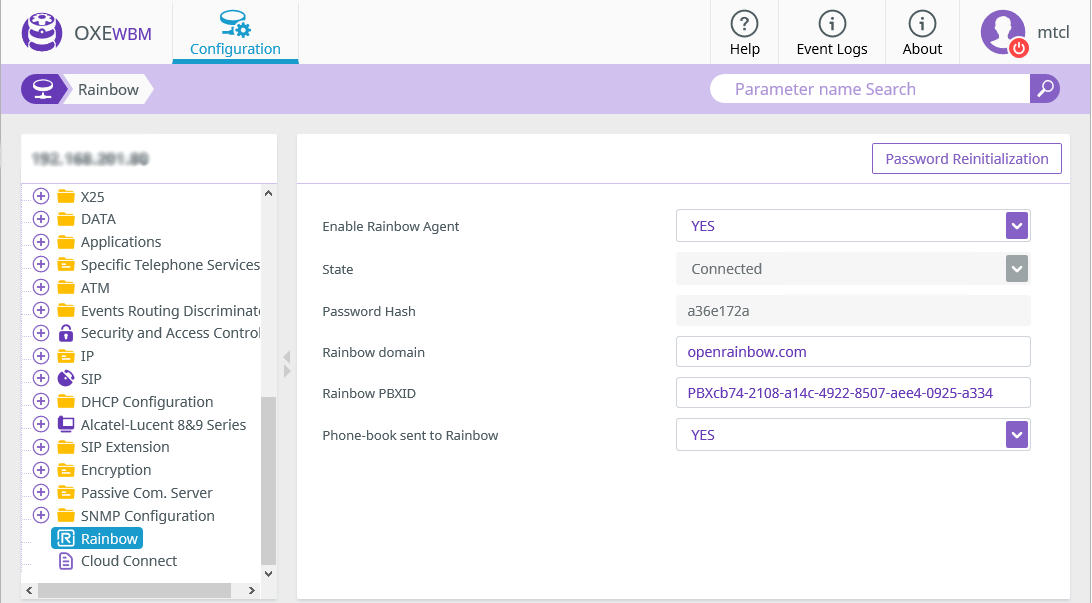Viewport: 1092px width, 603px height.
Task: Click SIP Extension folder icon
Action: tap(65, 447)
